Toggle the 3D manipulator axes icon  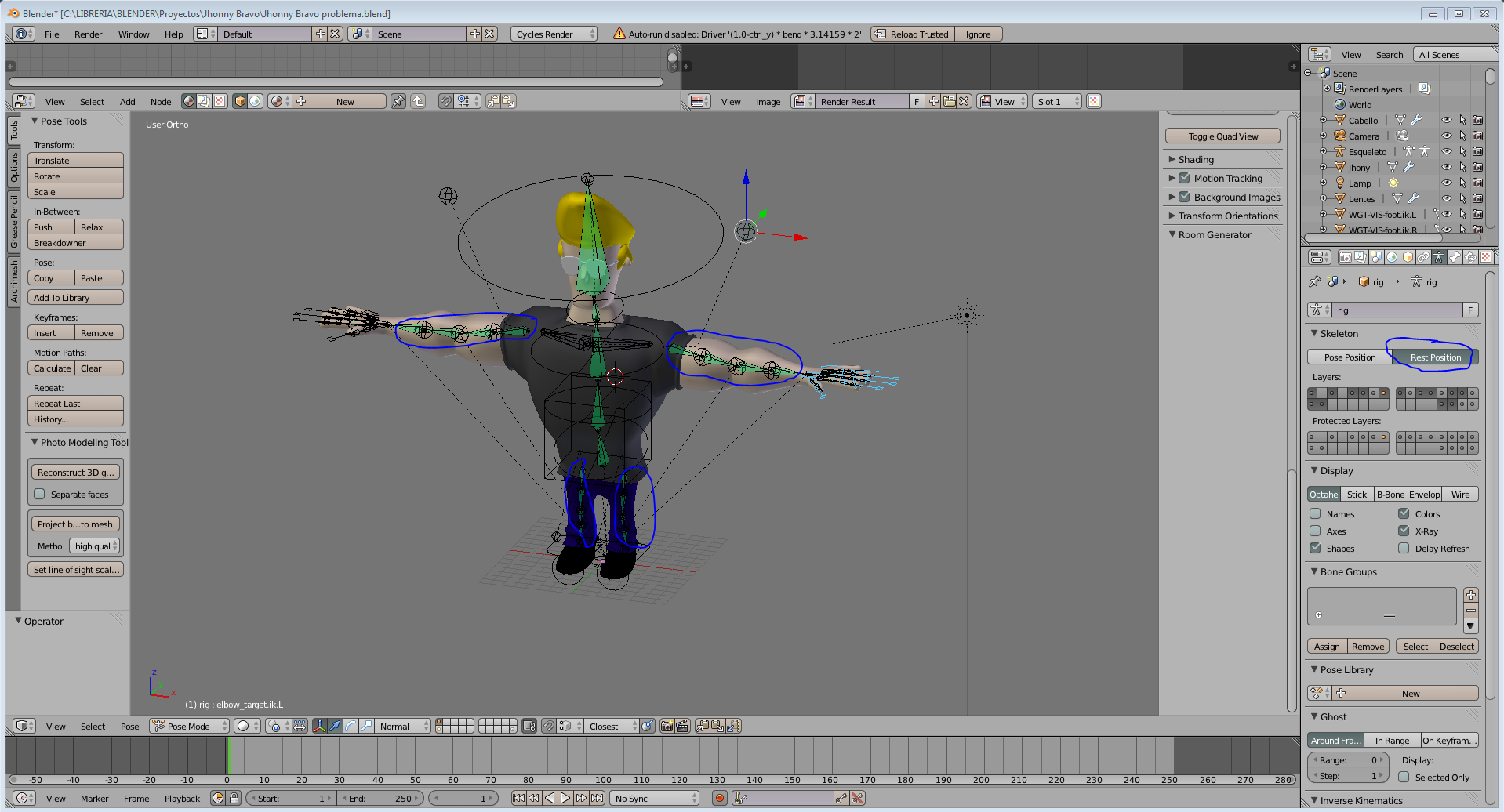tap(319, 726)
